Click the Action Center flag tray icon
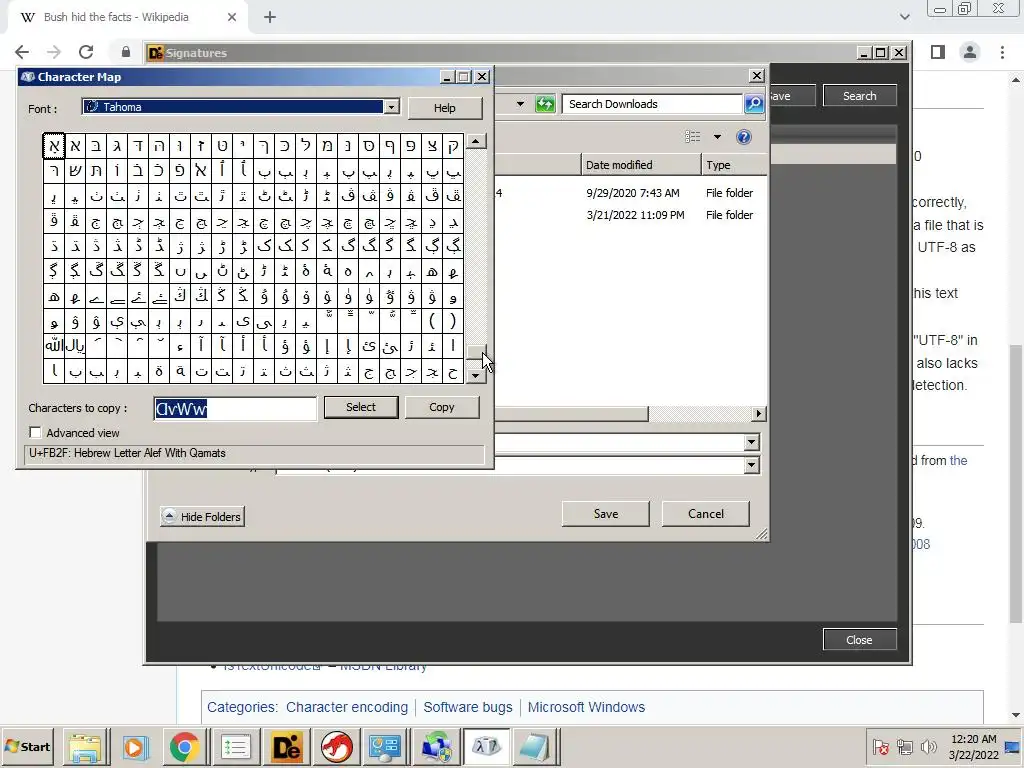The width and height of the screenshot is (1024, 768). [x=880, y=746]
